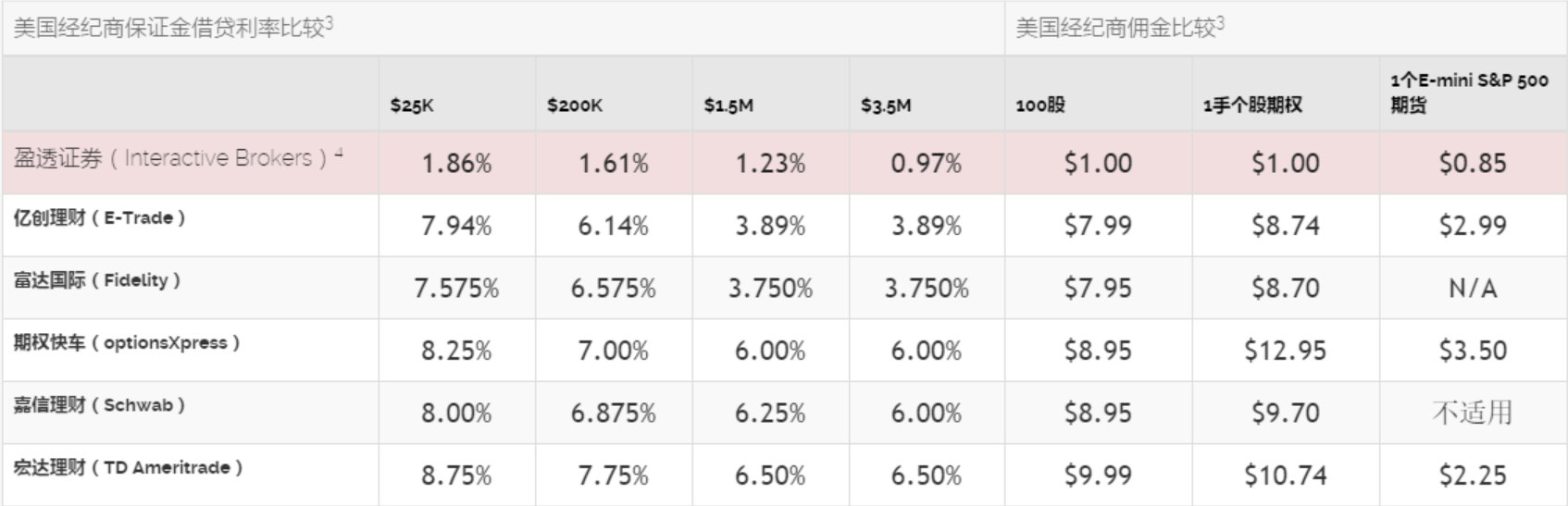Click the Interactive Brokers row label
The image size is (1568, 506).
[x=178, y=158]
